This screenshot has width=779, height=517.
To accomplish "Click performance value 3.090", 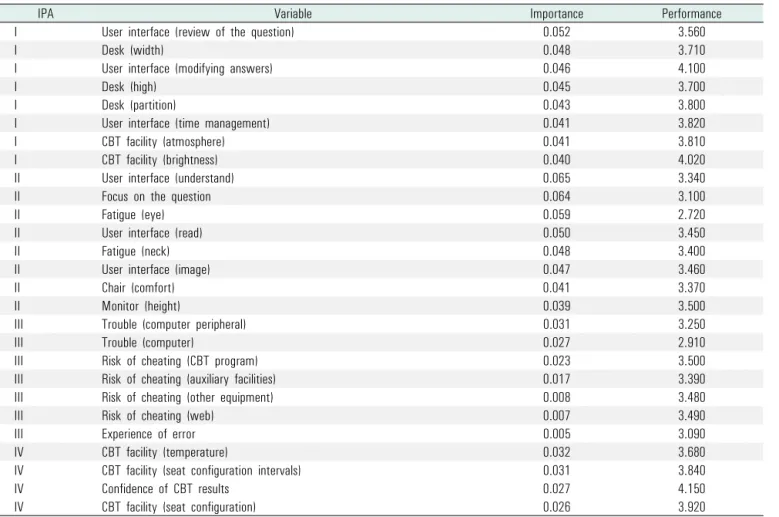I will (x=692, y=434).
